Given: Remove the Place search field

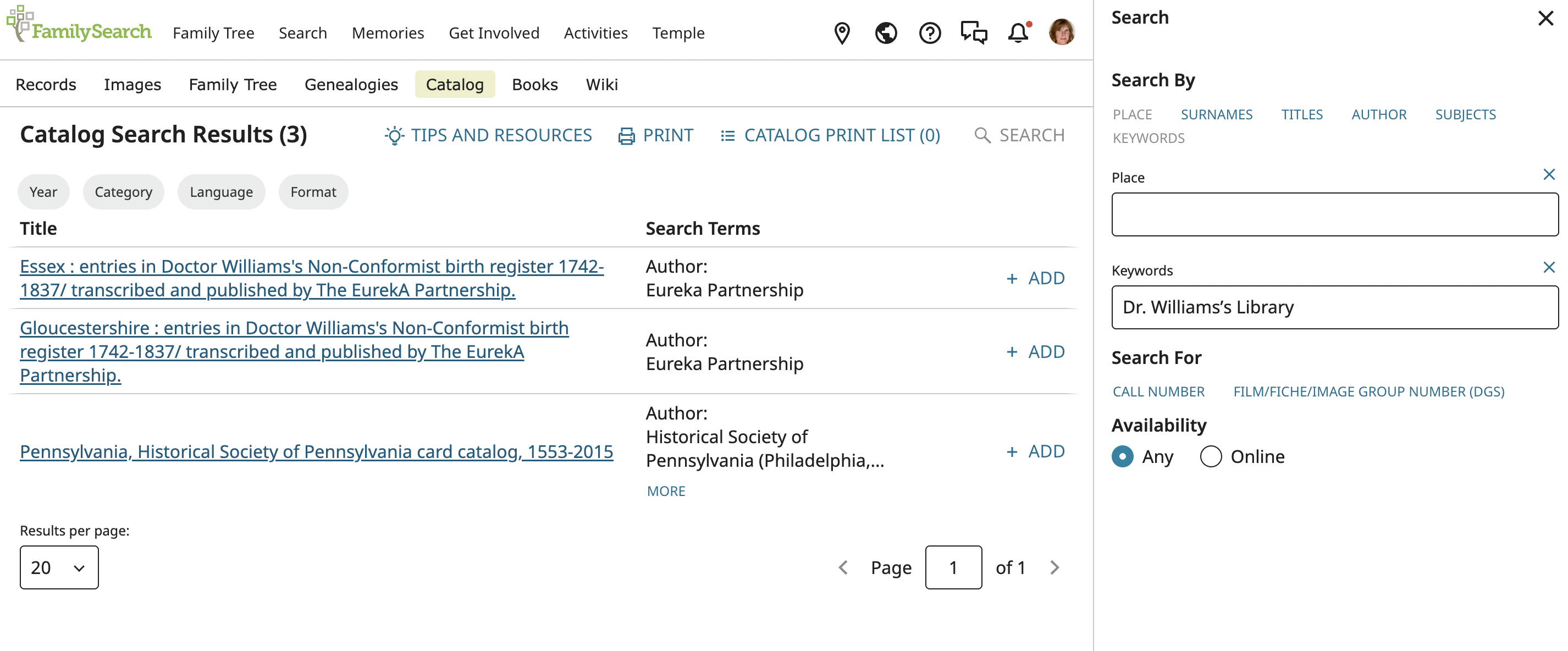Looking at the screenshot, I should pyautogui.click(x=1549, y=175).
